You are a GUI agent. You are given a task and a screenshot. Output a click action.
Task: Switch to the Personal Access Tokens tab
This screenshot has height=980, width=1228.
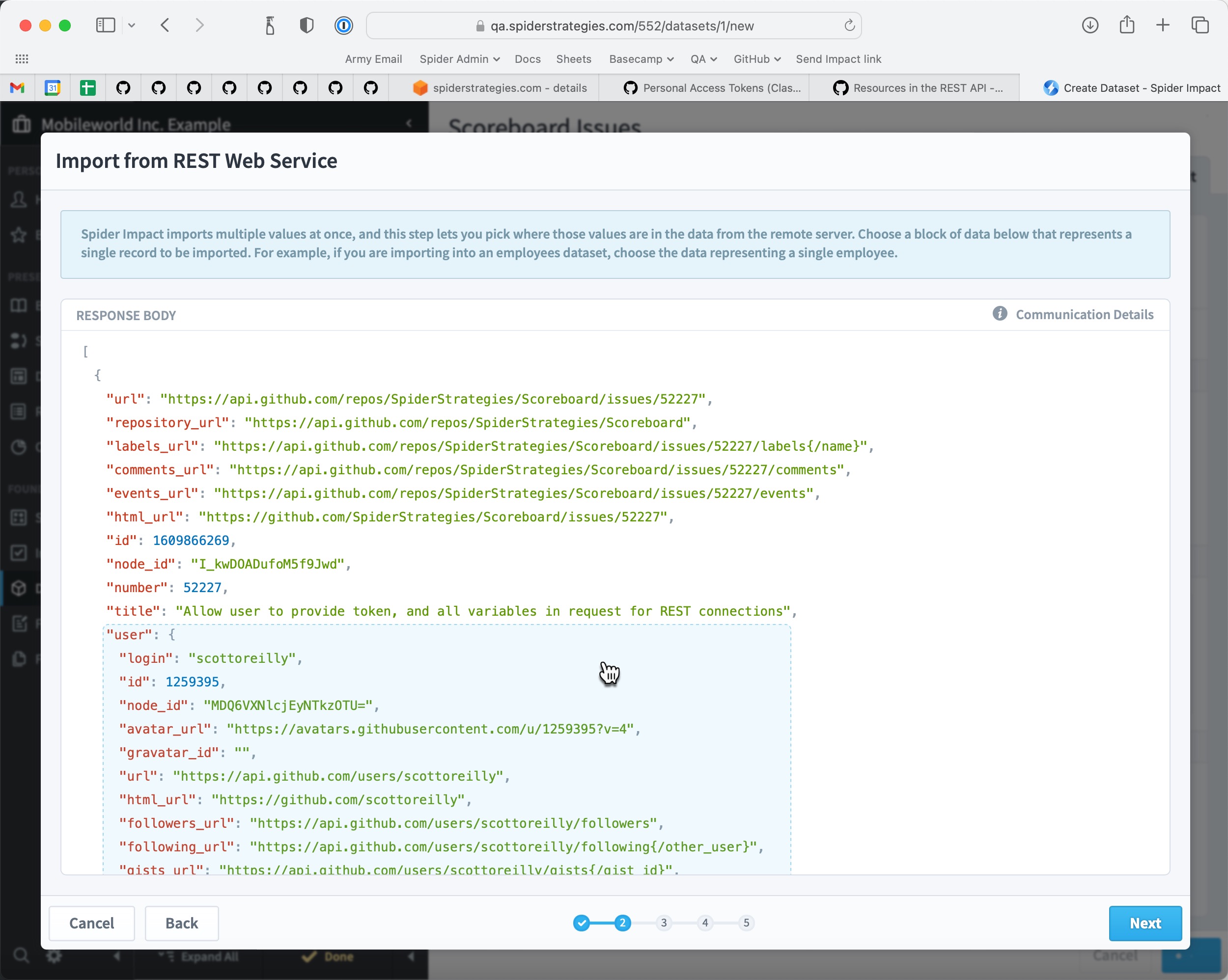[704, 88]
